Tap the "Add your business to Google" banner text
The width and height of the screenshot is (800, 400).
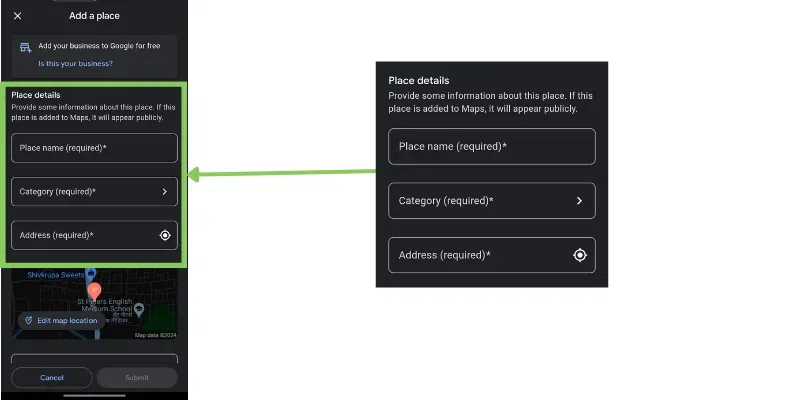(98, 46)
